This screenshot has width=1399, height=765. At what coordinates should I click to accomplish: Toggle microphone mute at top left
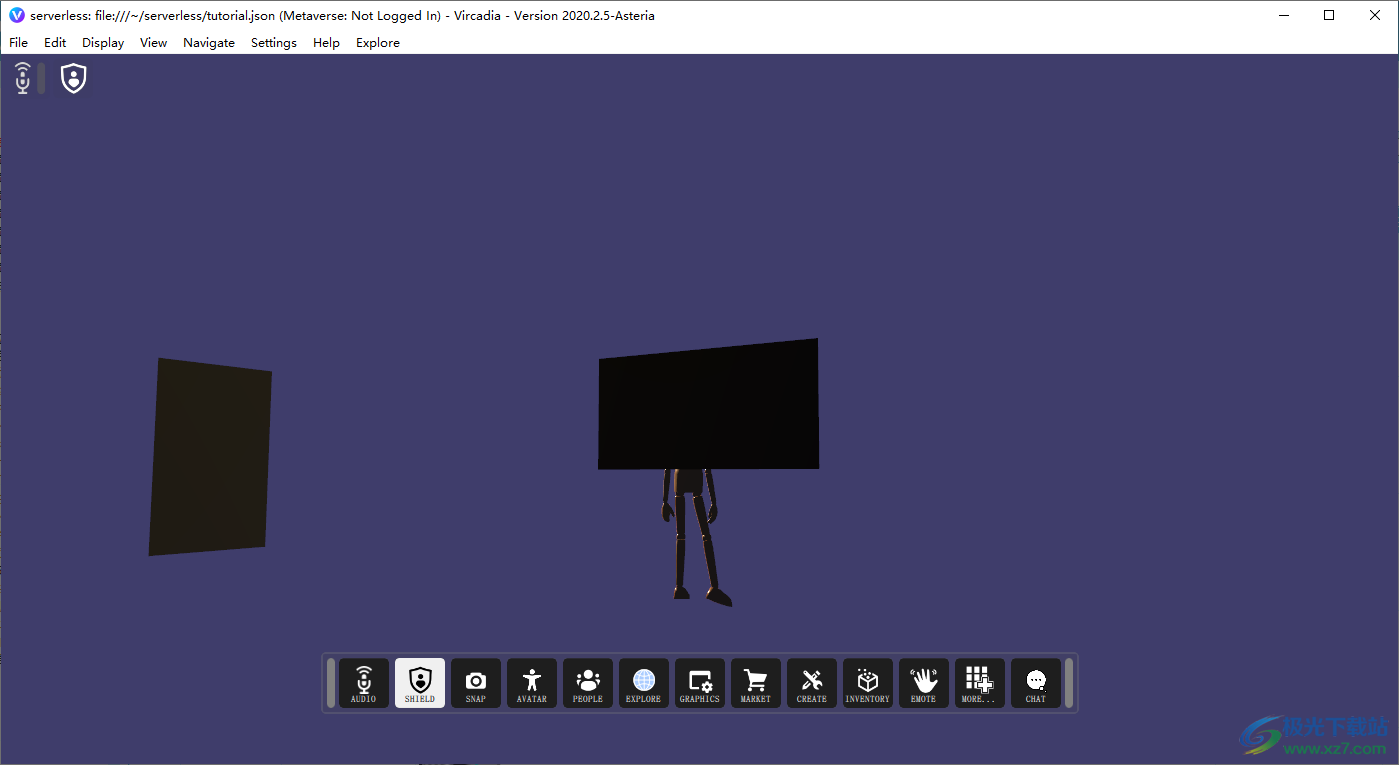[23, 78]
